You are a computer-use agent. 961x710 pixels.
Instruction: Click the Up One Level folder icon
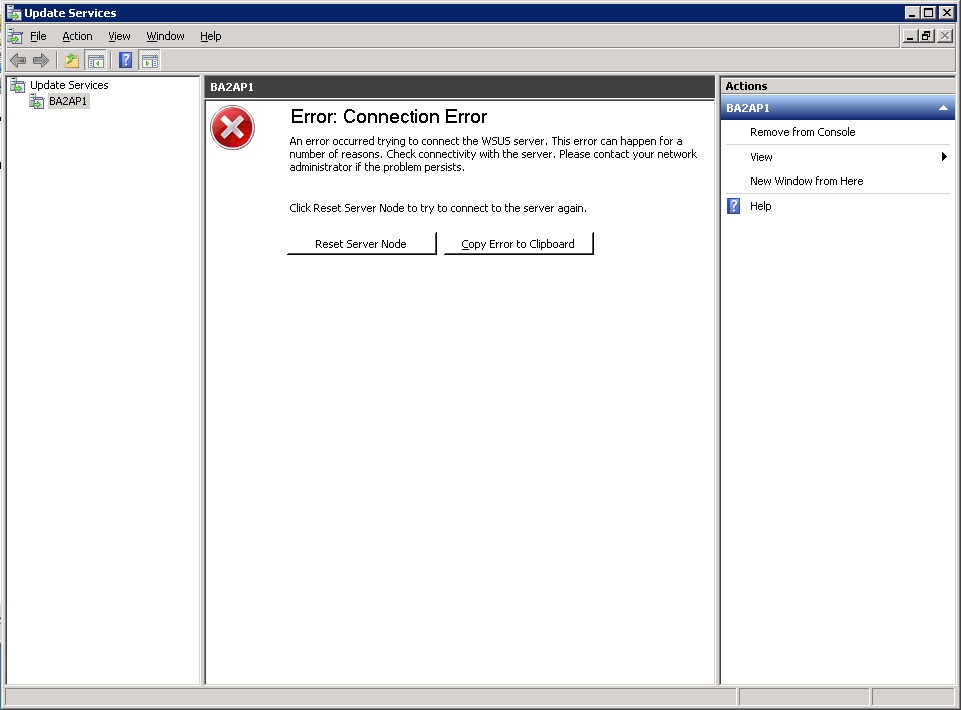pyautogui.click(x=72, y=61)
